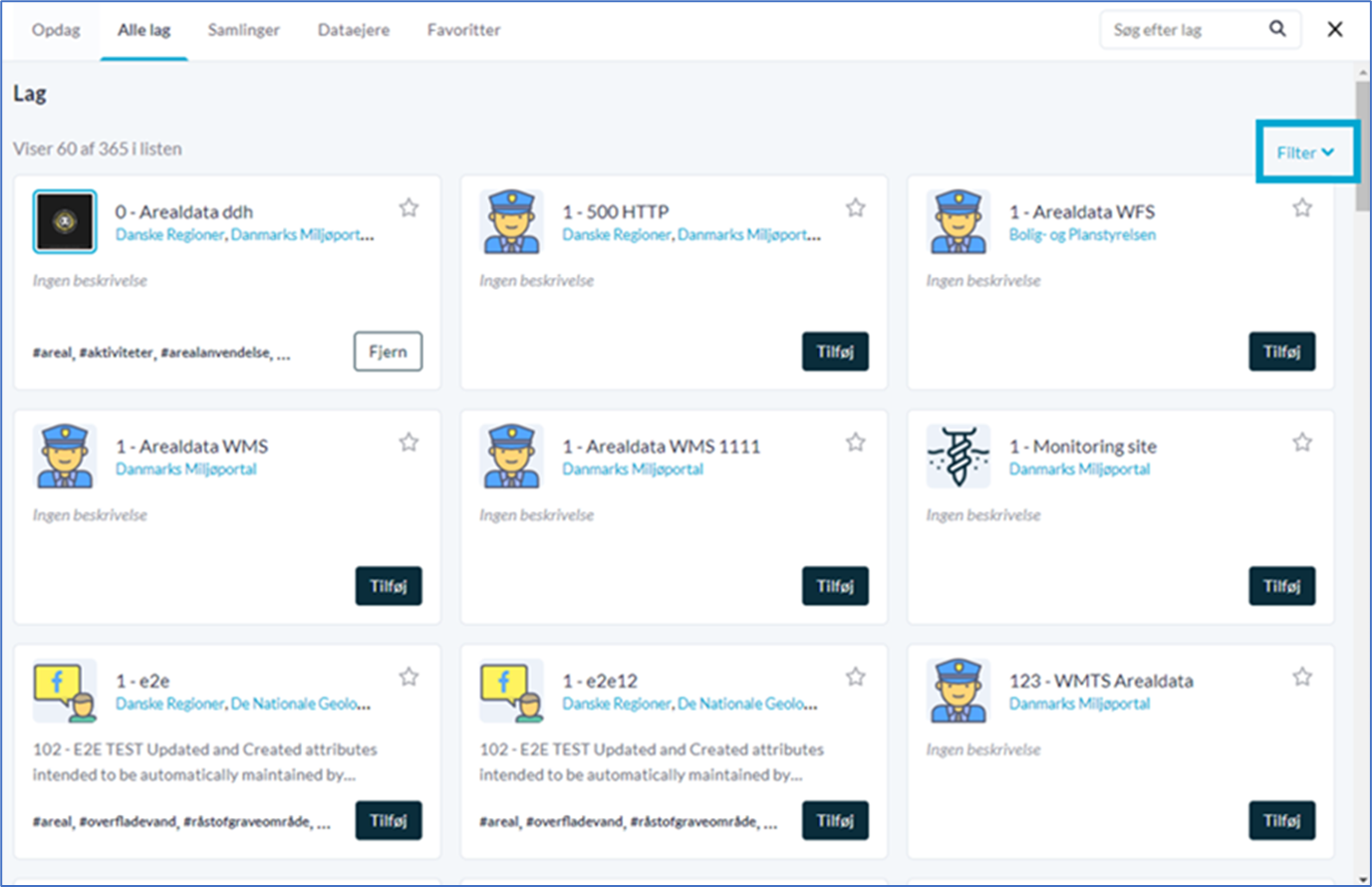Switch to the Opdag tab
The height and width of the screenshot is (887, 1372).
(56, 30)
